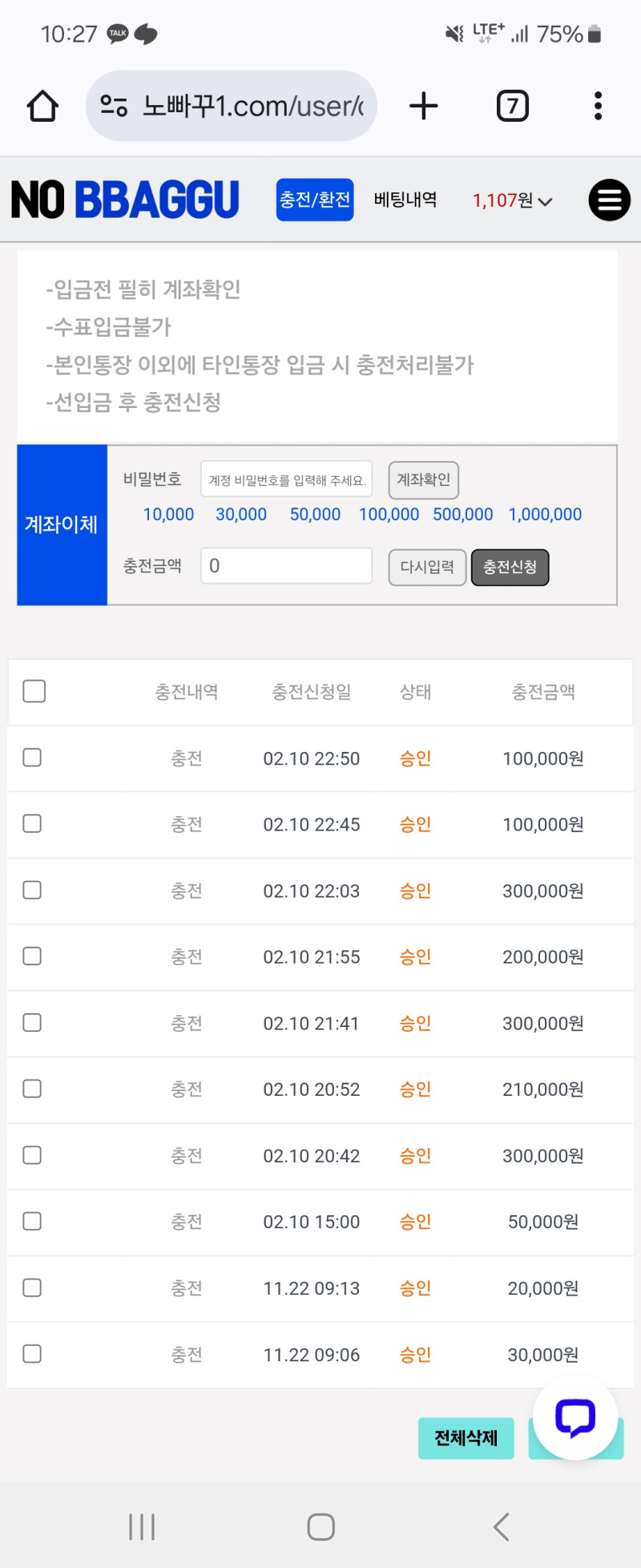Screen dimensions: 641x1568
Task: Check the 11.22 09:06 charge row
Action: (x=32, y=1354)
